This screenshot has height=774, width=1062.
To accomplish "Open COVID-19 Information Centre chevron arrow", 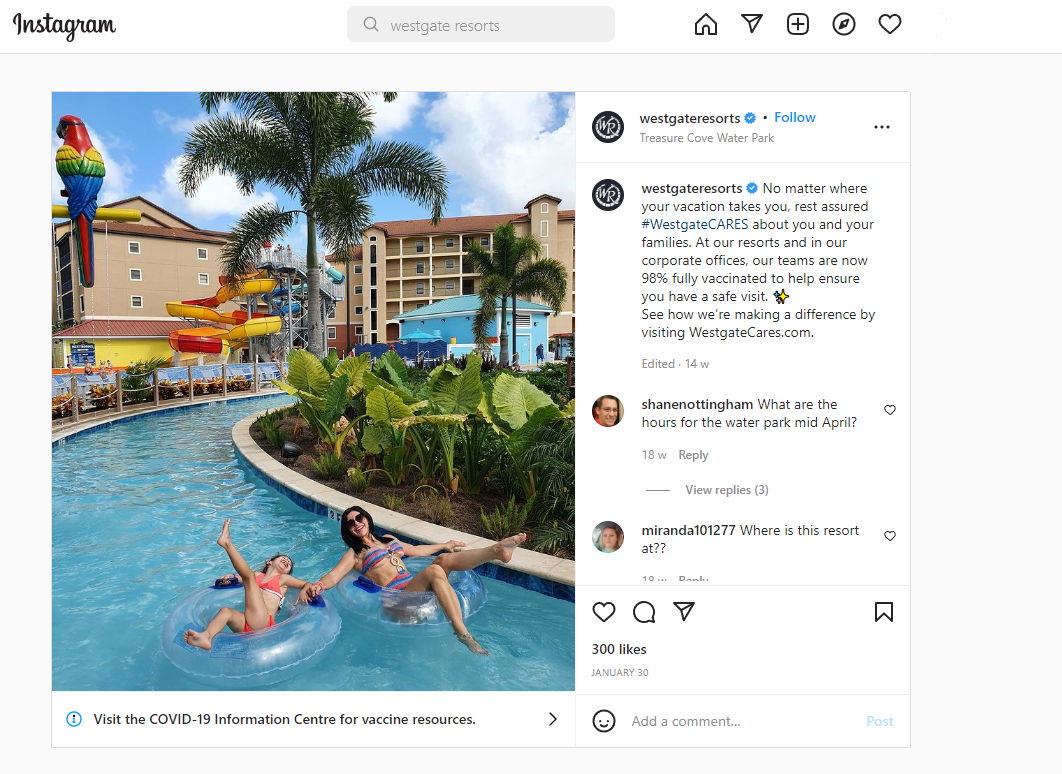I will [553, 719].
